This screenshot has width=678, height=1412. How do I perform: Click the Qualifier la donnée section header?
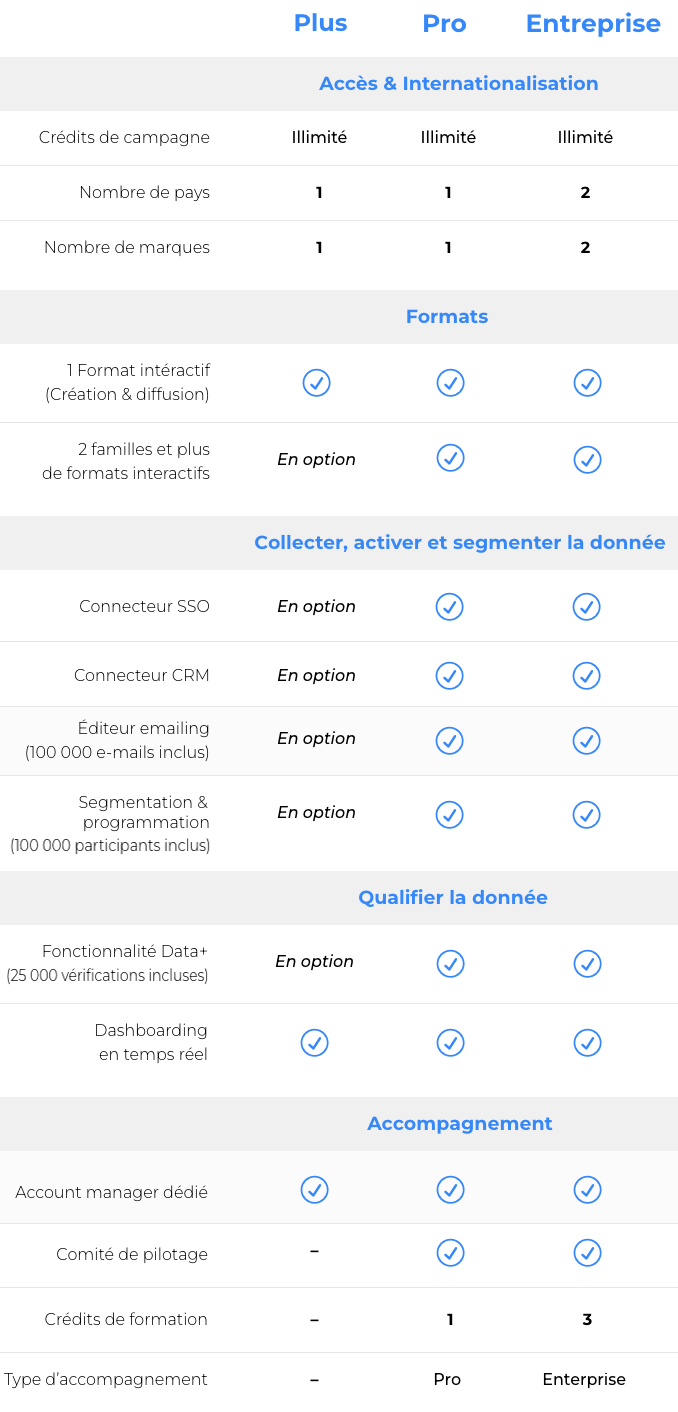point(453,898)
